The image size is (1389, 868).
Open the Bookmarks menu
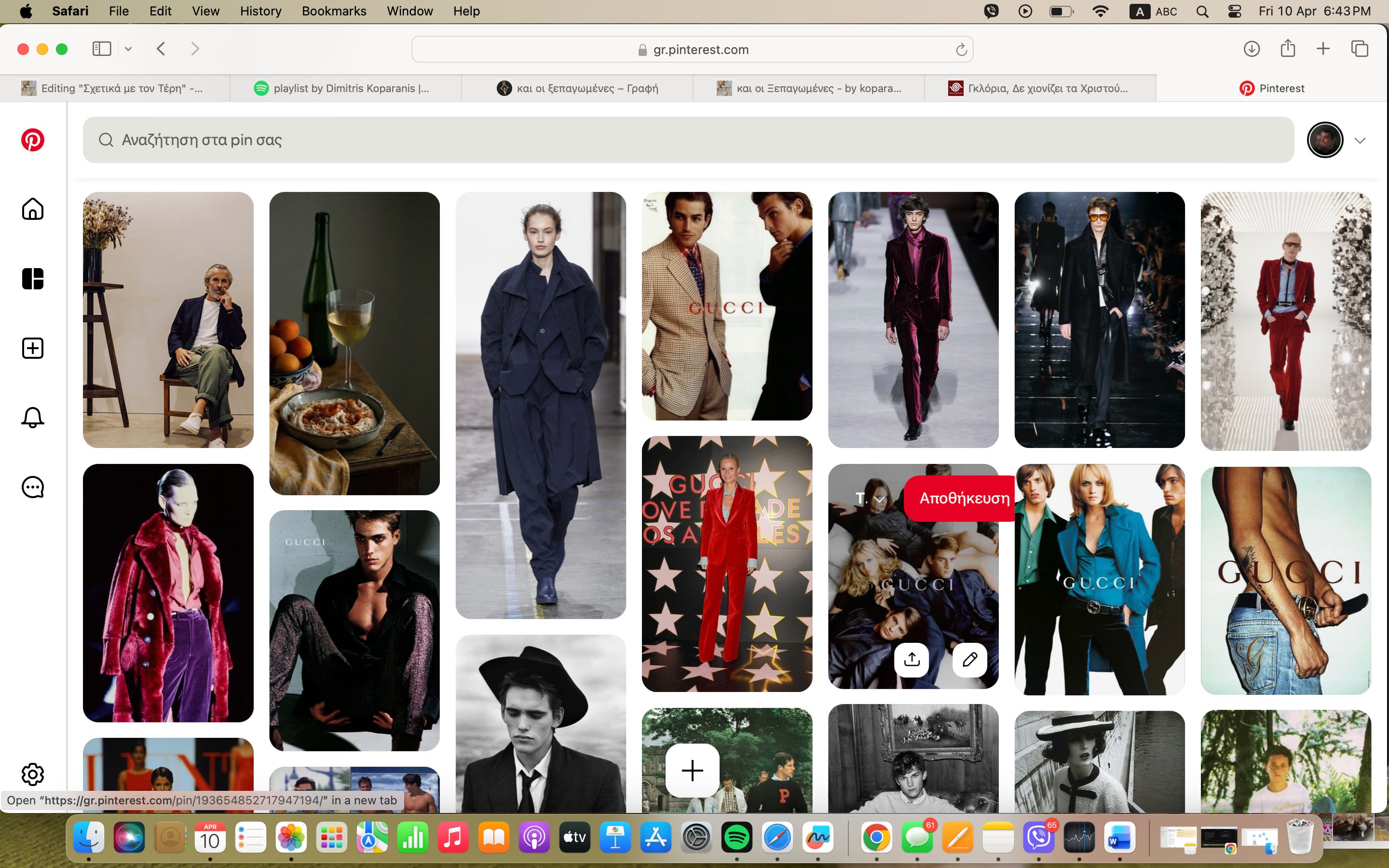pos(333,11)
